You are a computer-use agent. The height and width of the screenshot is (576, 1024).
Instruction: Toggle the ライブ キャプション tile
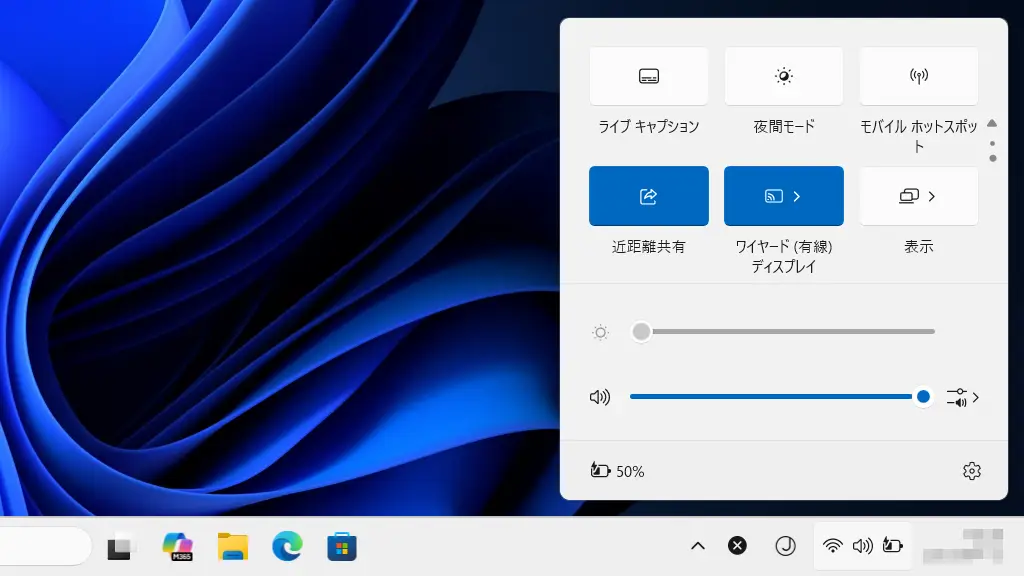pyautogui.click(x=649, y=77)
